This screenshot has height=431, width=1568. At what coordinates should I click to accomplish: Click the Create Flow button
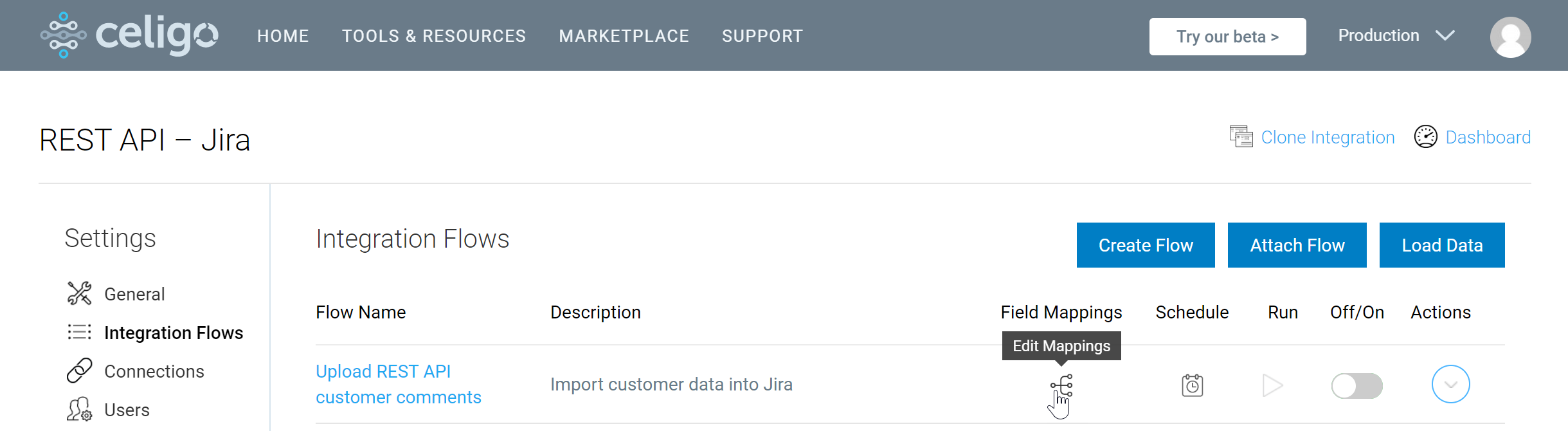[1146, 245]
